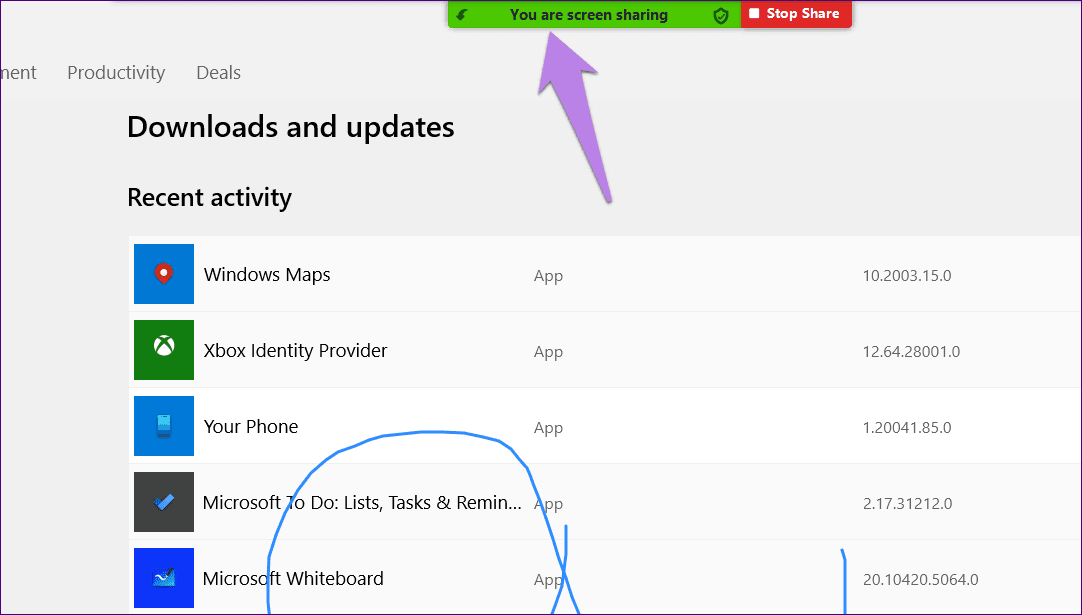The image size is (1082, 615).
Task: Click version number 10.2003.15.0
Action: pyautogui.click(x=907, y=275)
